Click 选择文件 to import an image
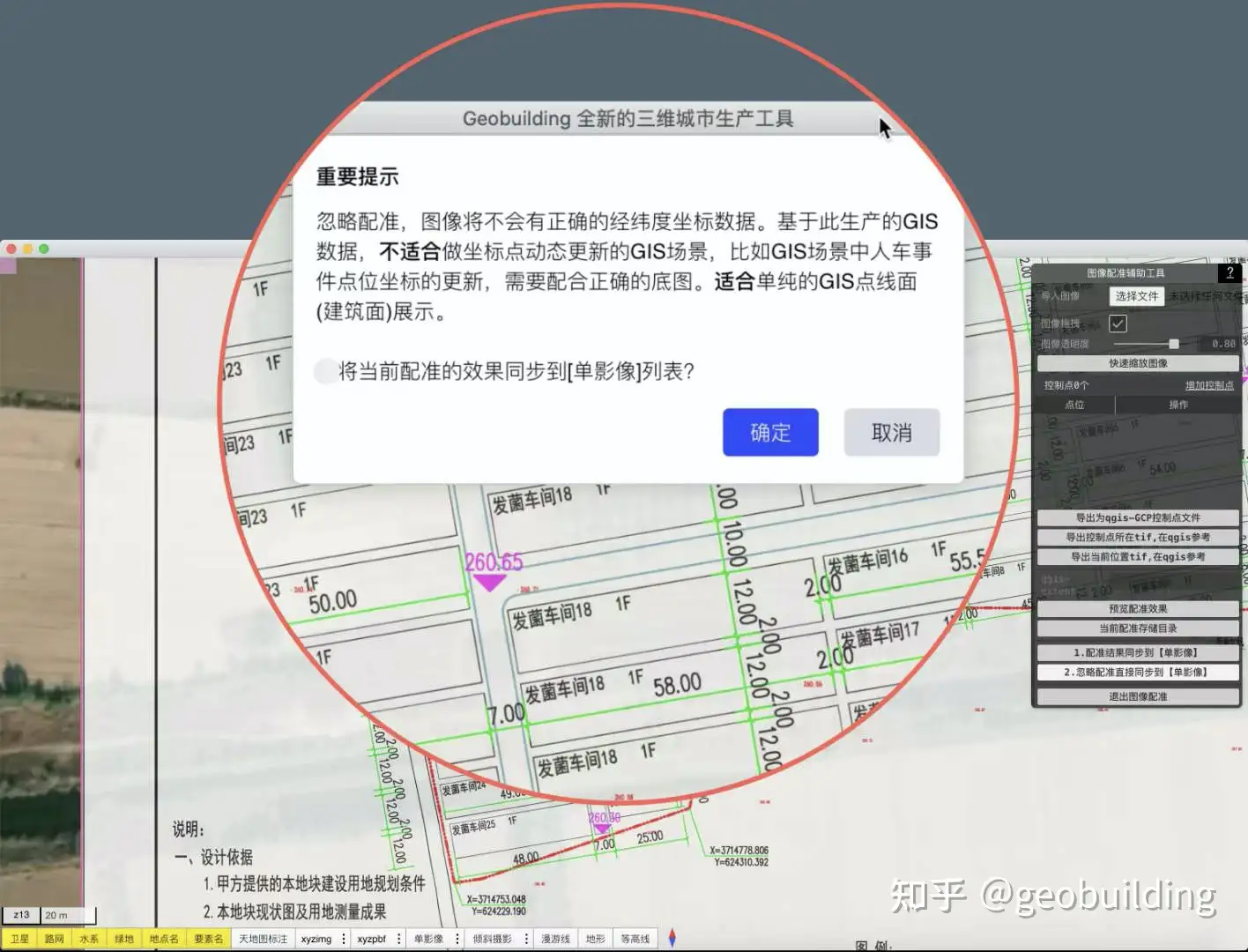The height and width of the screenshot is (952, 1248). pyautogui.click(x=1137, y=296)
